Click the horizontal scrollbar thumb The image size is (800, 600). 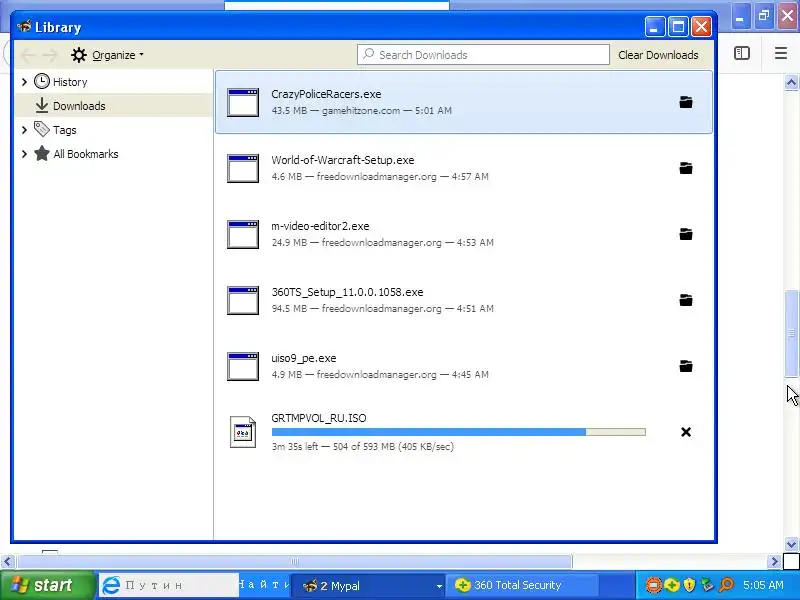point(295,561)
